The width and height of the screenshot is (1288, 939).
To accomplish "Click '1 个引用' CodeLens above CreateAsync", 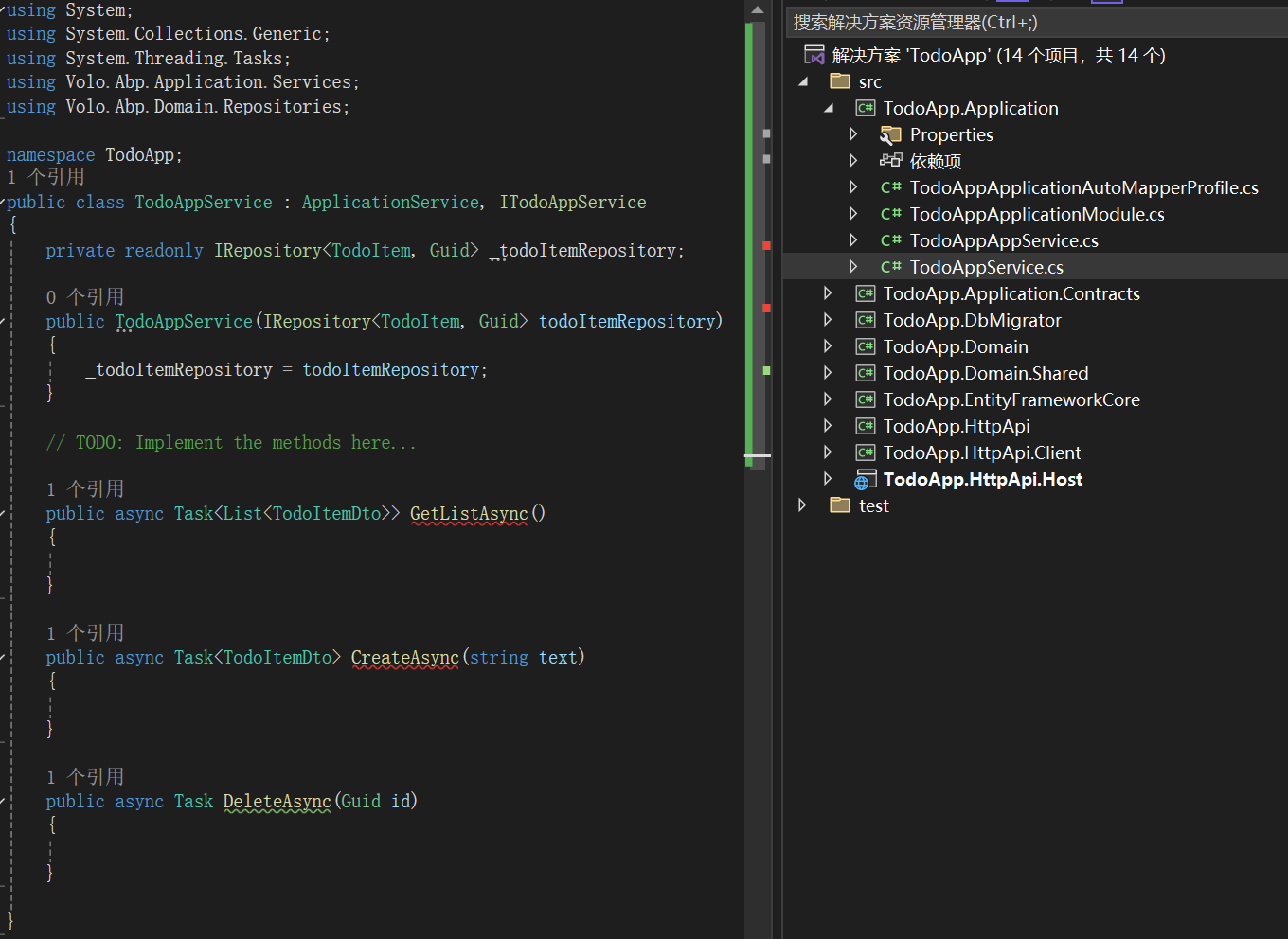I will click(85, 633).
